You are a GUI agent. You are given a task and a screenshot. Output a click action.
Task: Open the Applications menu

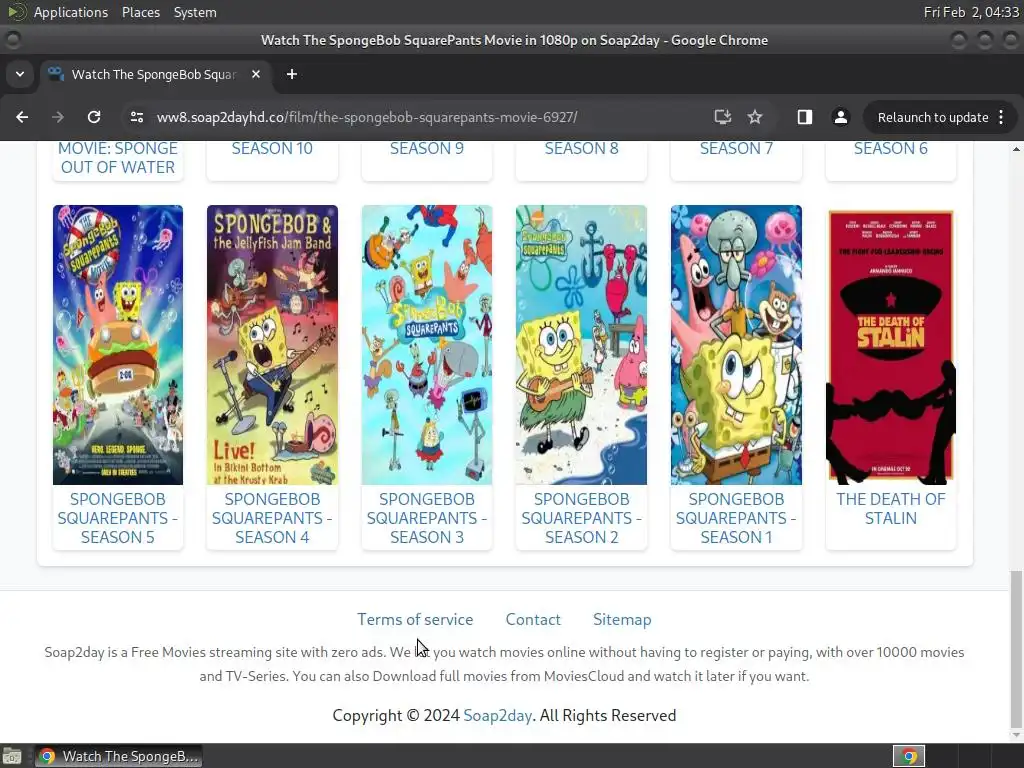[71, 12]
